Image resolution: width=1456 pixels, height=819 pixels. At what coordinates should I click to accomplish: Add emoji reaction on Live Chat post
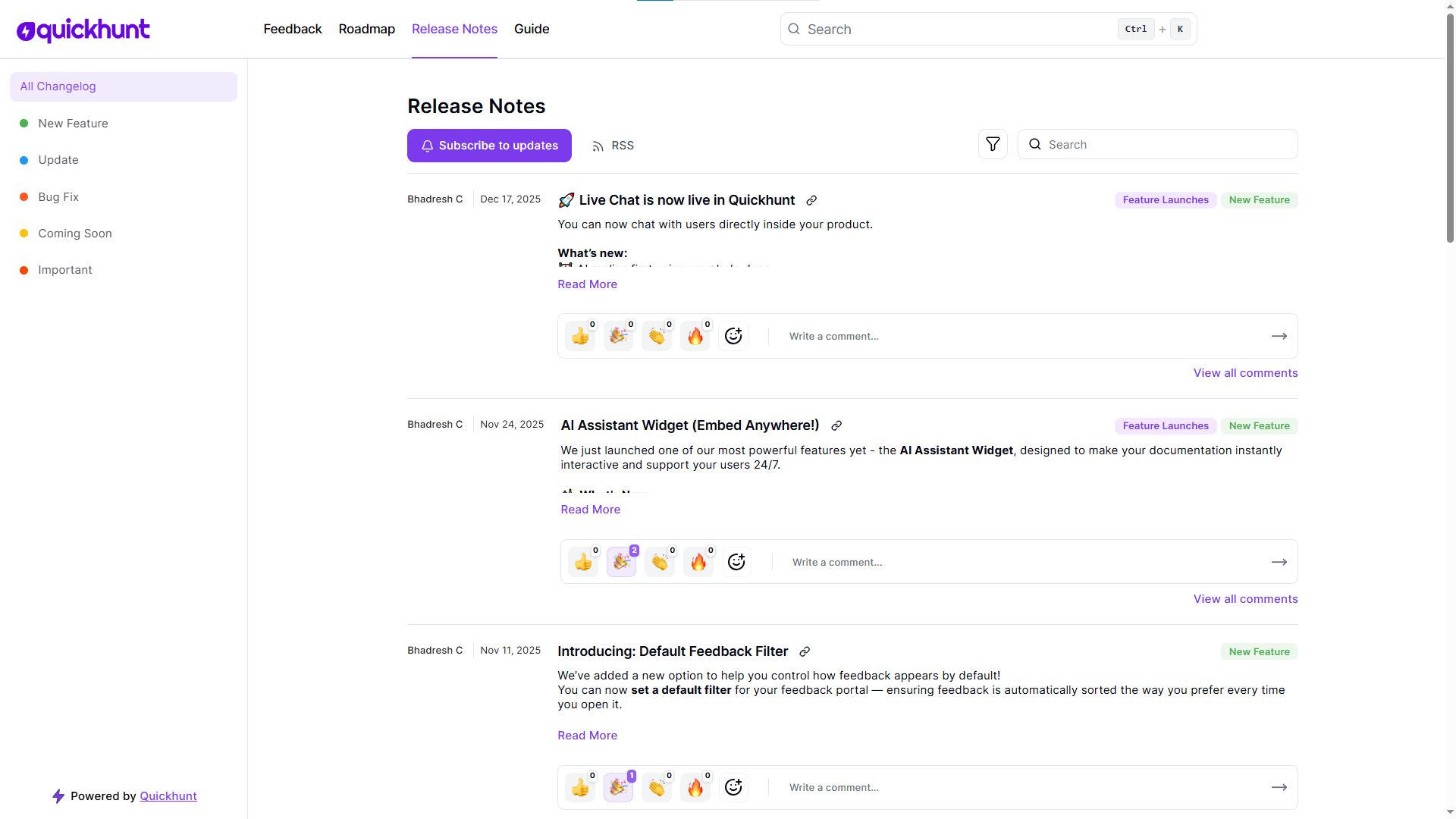[x=733, y=336]
